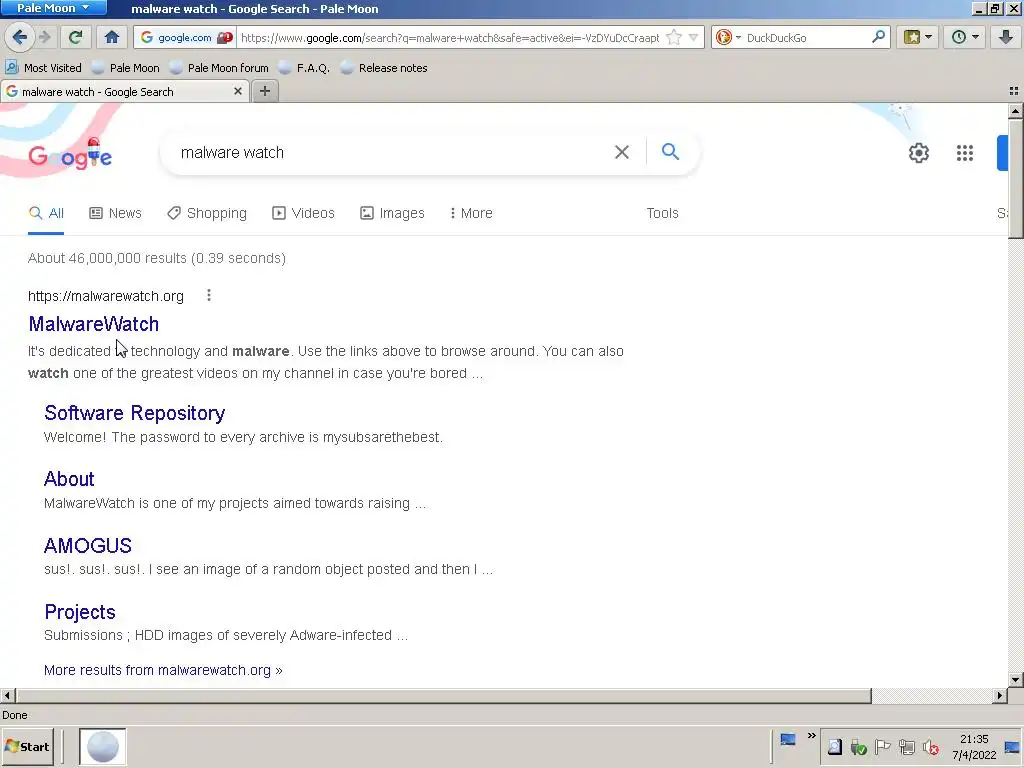The width and height of the screenshot is (1024, 768).
Task: Clear the search query with X
Action: 622,152
